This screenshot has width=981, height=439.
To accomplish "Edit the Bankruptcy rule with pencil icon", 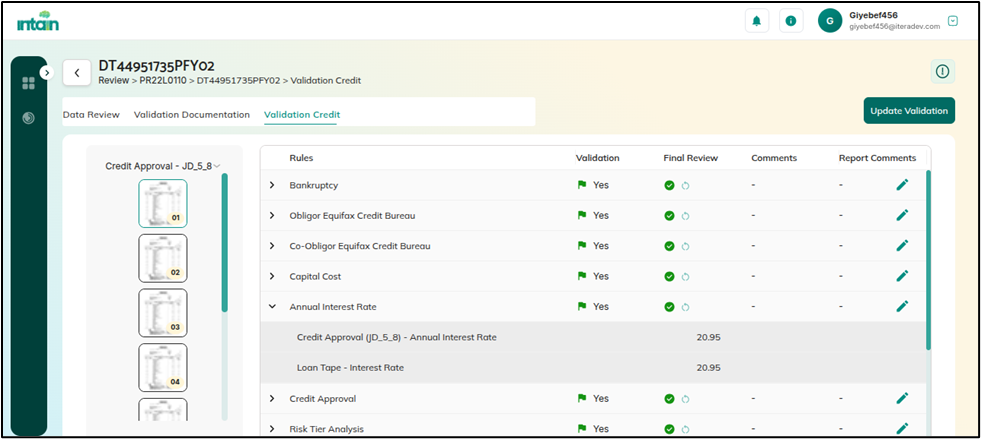I will (902, 185).
